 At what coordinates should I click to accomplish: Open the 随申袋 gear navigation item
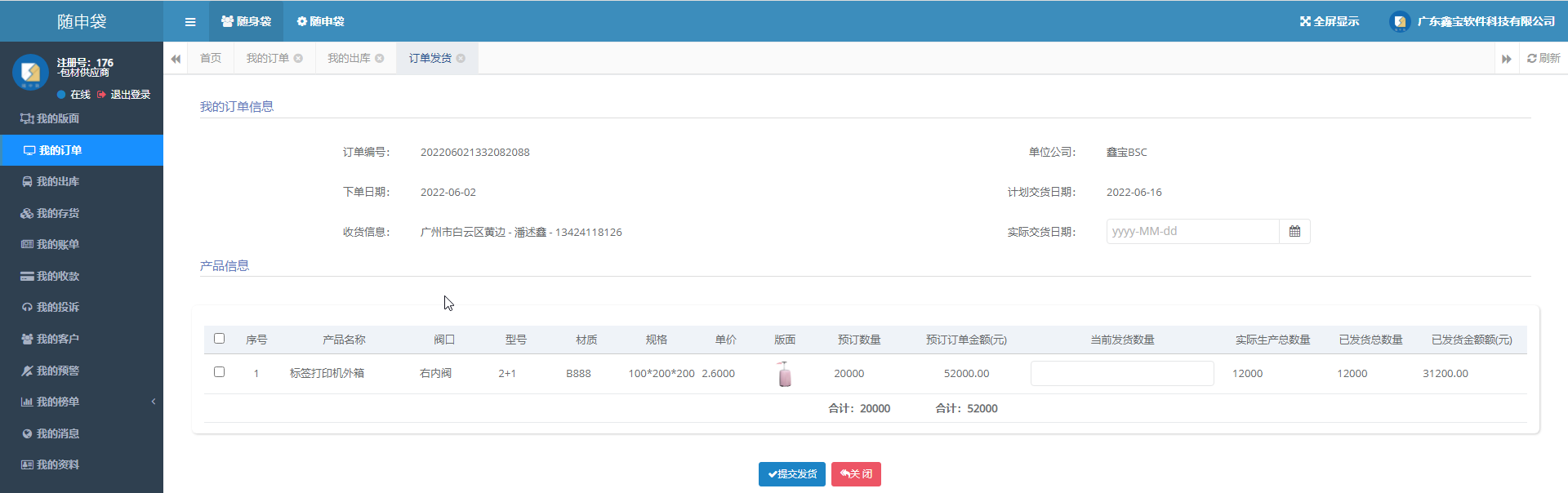(x=320, y=21)
